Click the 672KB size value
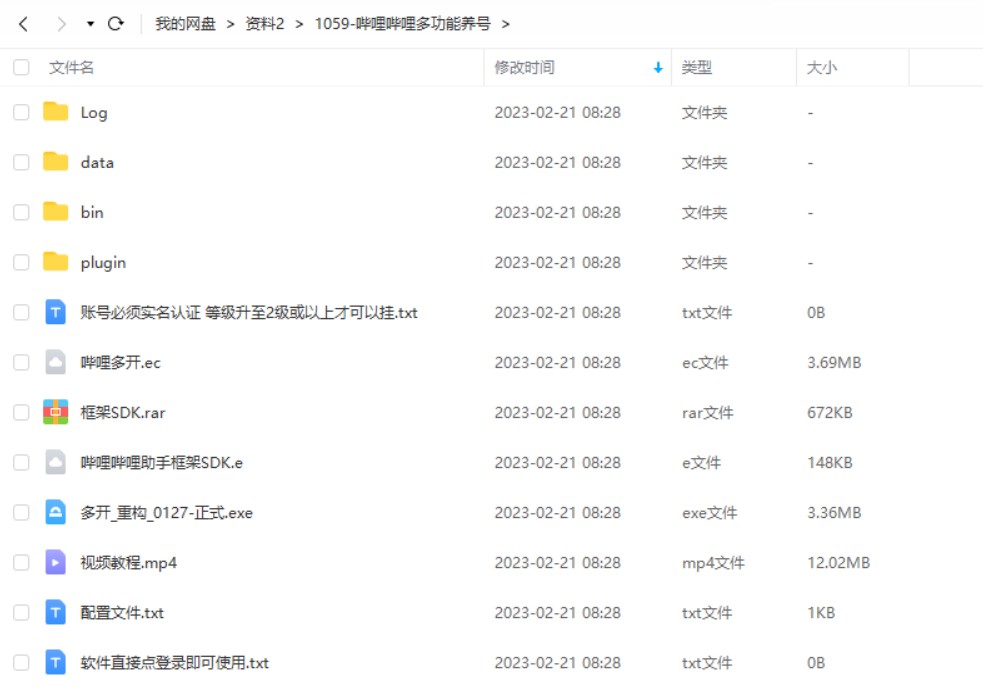The width and height of the screenshot is (983, 687). [x=829, y=412]
